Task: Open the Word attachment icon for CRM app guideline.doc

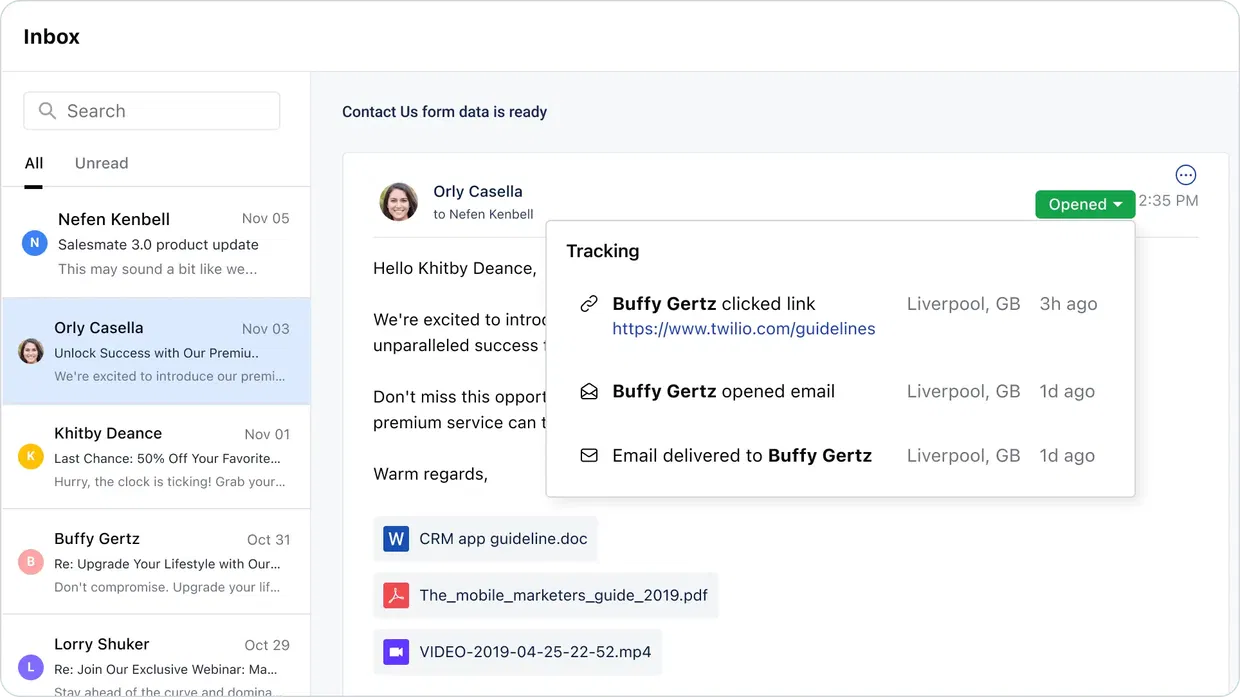Action: coord(396,538)
